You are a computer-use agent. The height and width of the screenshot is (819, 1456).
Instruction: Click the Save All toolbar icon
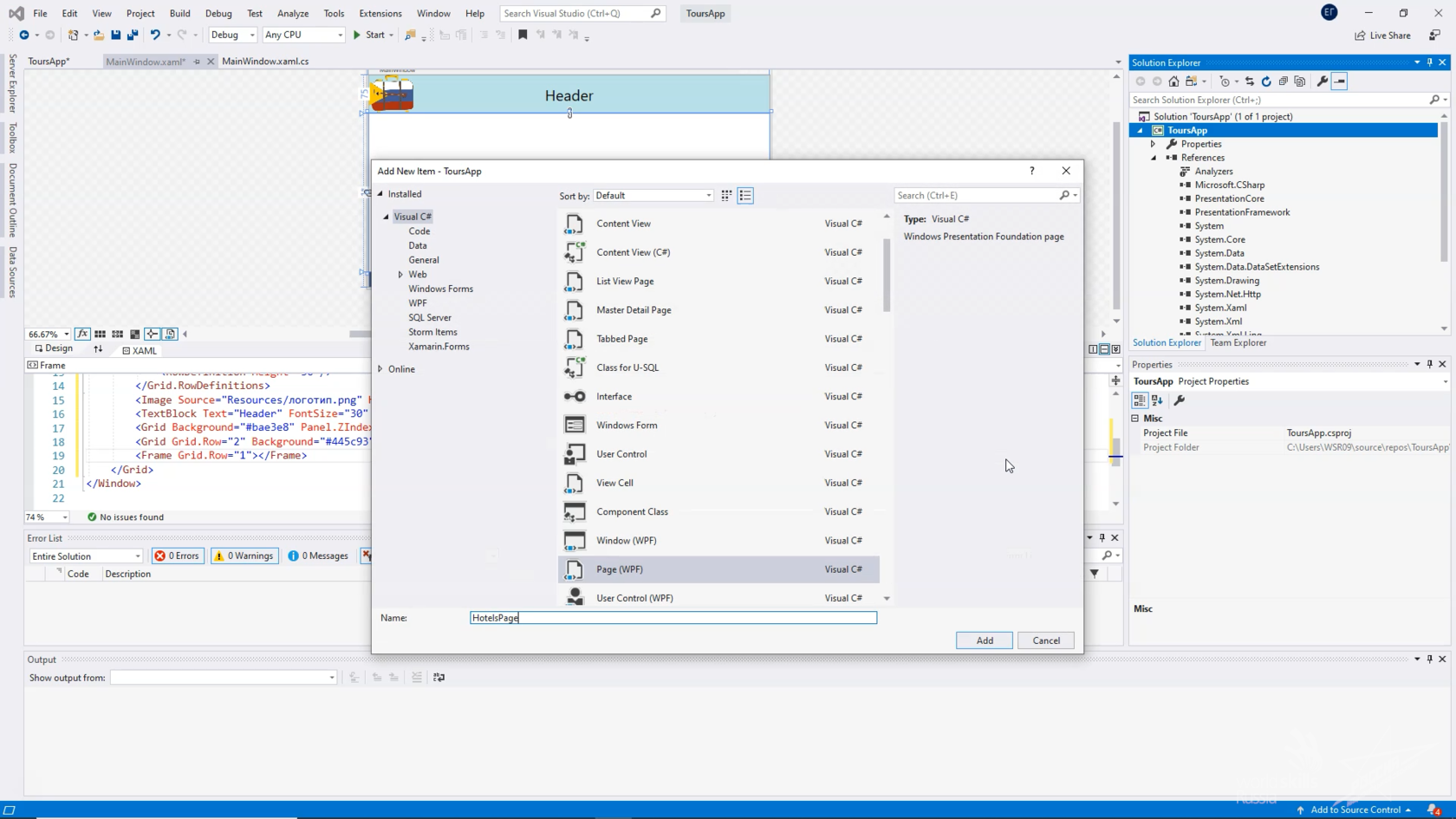[133, 35]
